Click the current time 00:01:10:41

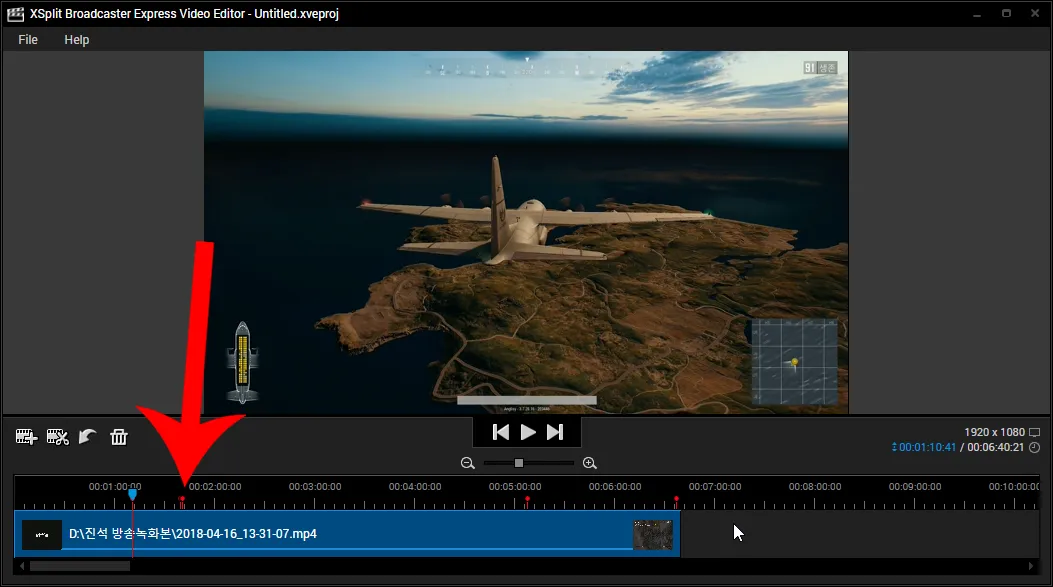point(927,447)
